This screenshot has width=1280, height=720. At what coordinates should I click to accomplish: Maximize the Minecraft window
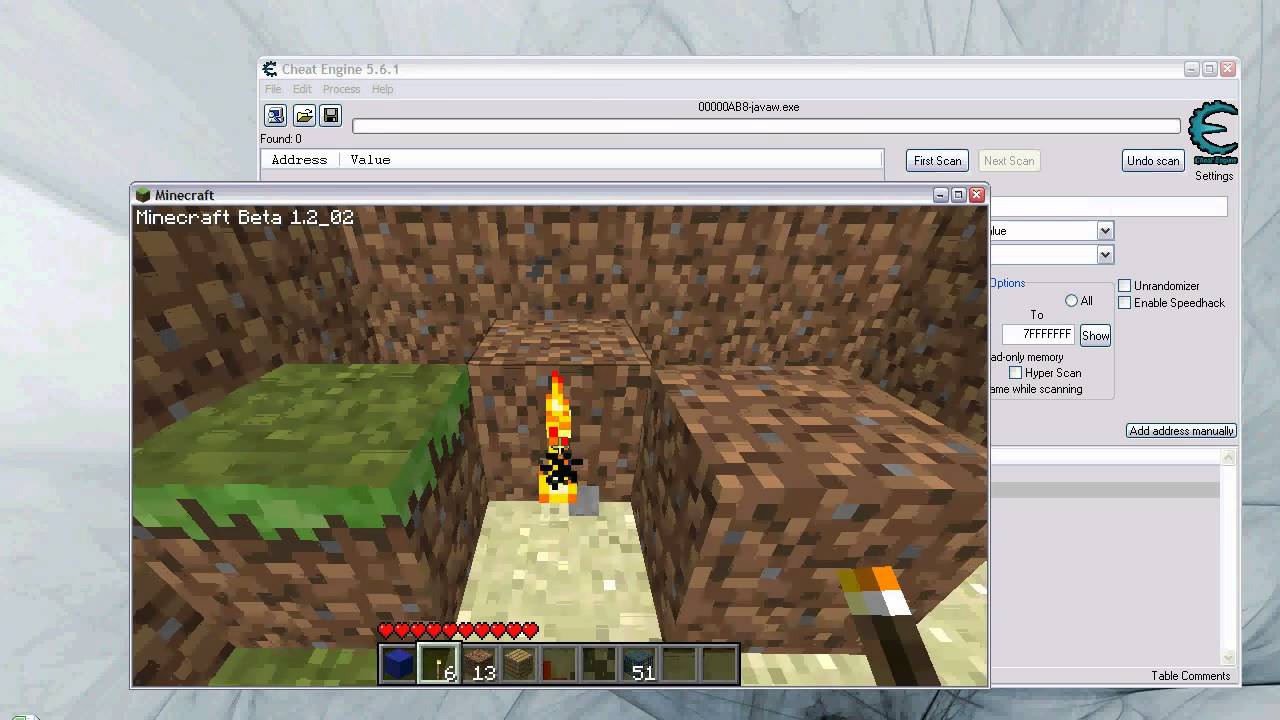[x=958, y=195]
